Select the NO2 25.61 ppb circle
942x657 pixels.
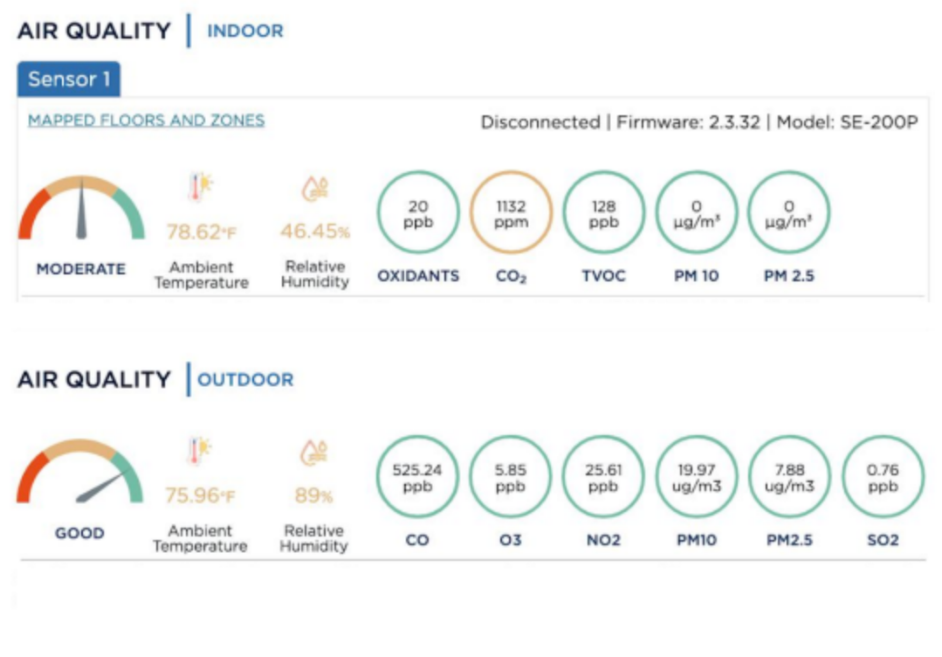[x=604, y=477]
